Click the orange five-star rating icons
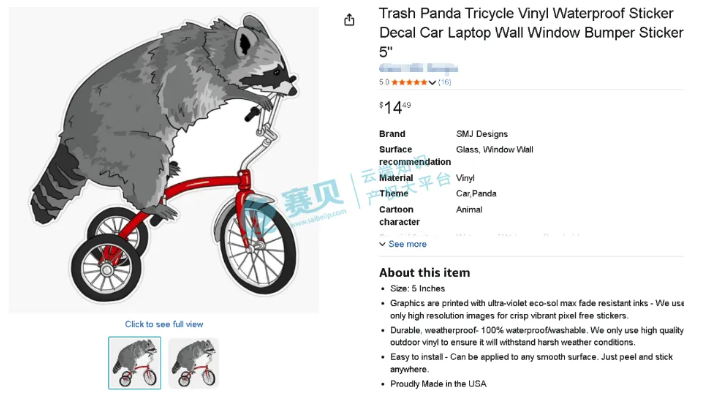 tap(410, 82)
